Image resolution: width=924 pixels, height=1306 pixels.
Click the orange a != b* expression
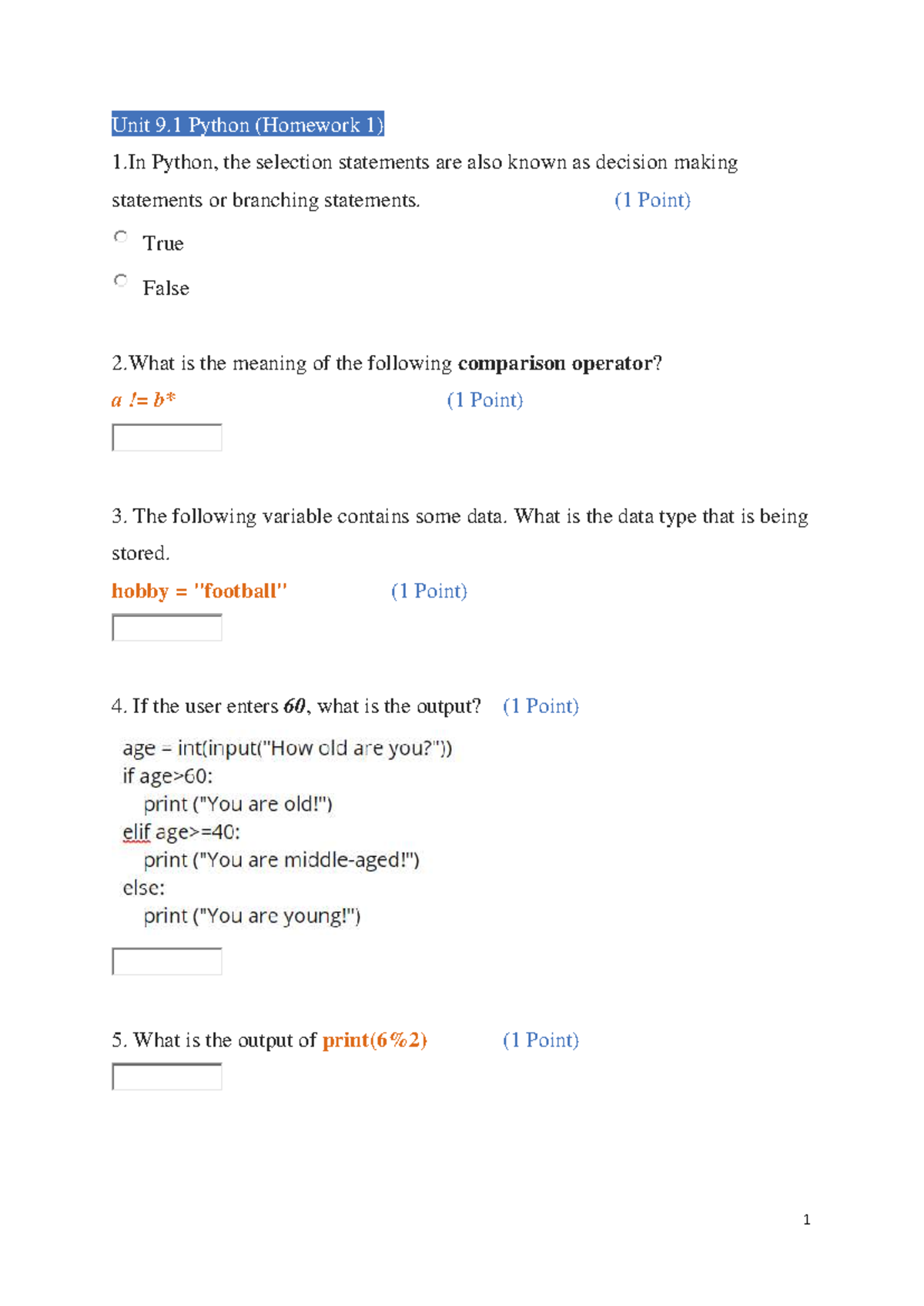(x=144, y=400)
